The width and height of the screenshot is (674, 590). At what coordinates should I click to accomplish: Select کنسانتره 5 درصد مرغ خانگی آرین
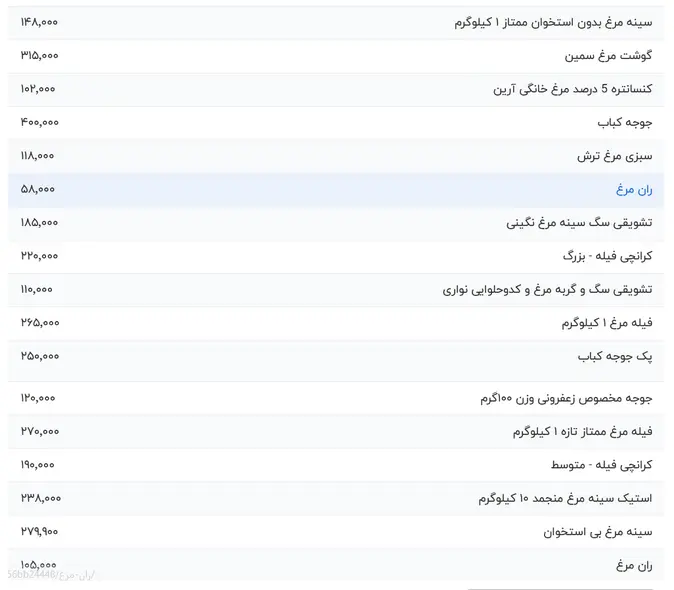pos(573,89)
